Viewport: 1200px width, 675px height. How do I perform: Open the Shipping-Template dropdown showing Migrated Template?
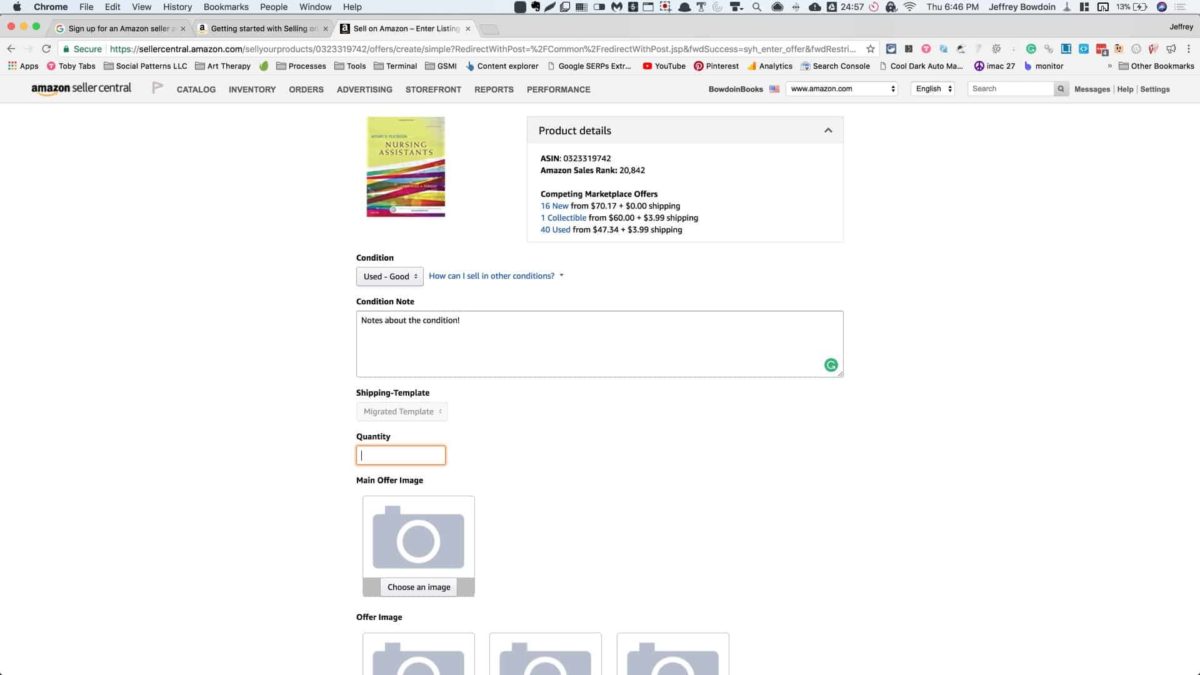pyautogui.click(x=401, y=411)
